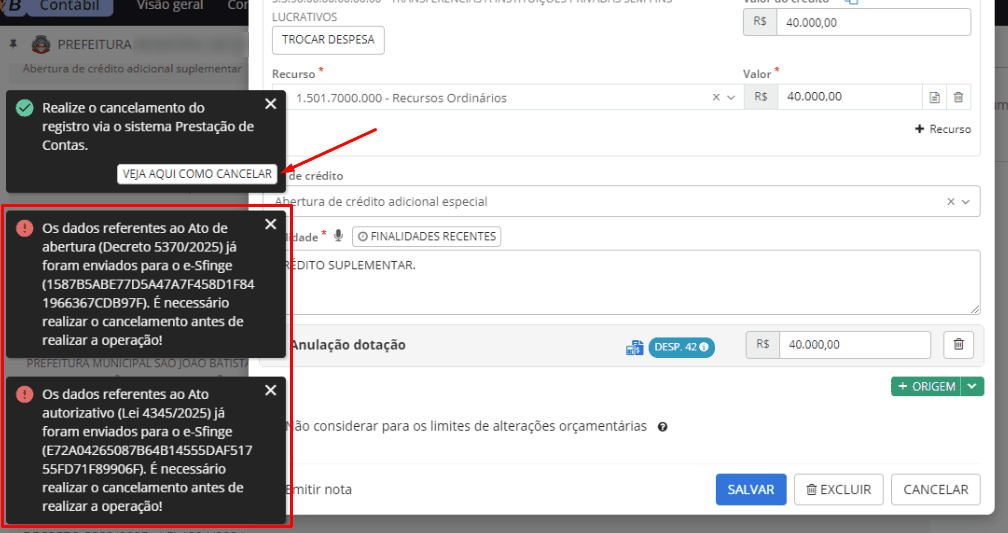
Task: Click the help icon after limites de alterações orçamentárias
Action: tap(663, 427)
